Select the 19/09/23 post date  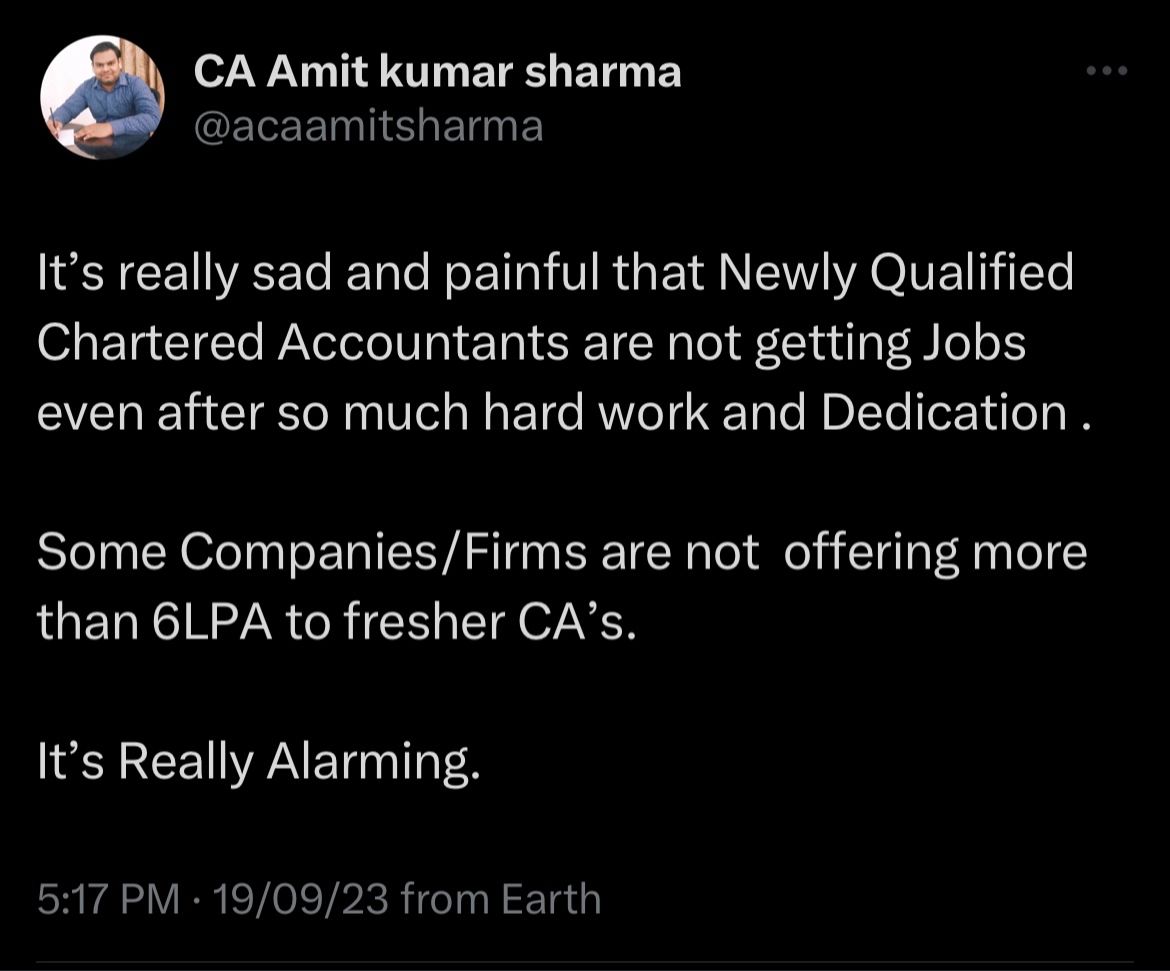point(301,899)
